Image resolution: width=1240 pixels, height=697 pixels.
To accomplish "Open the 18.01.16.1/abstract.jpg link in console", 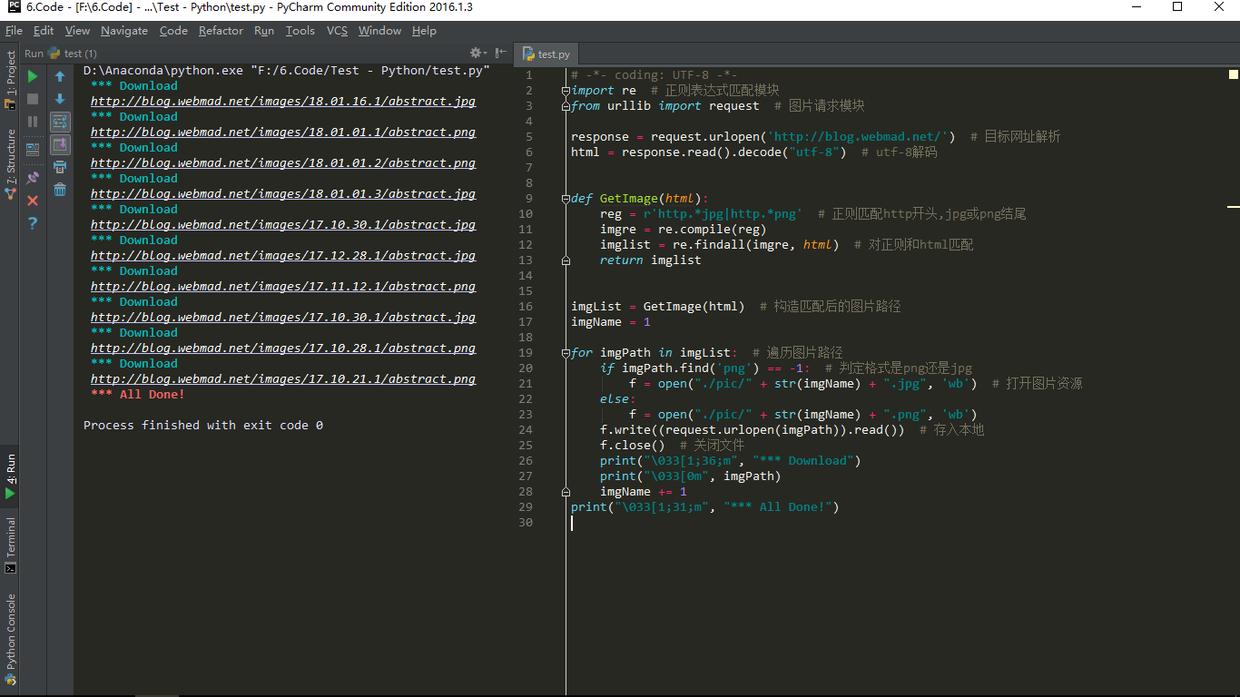I will point(283,101).
